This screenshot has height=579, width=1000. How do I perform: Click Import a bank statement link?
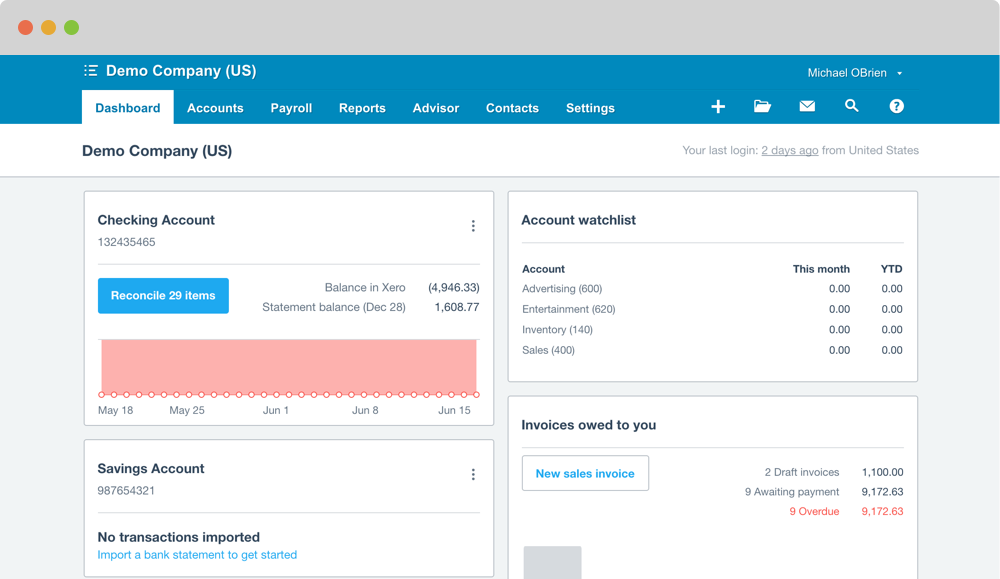[197, 555]
